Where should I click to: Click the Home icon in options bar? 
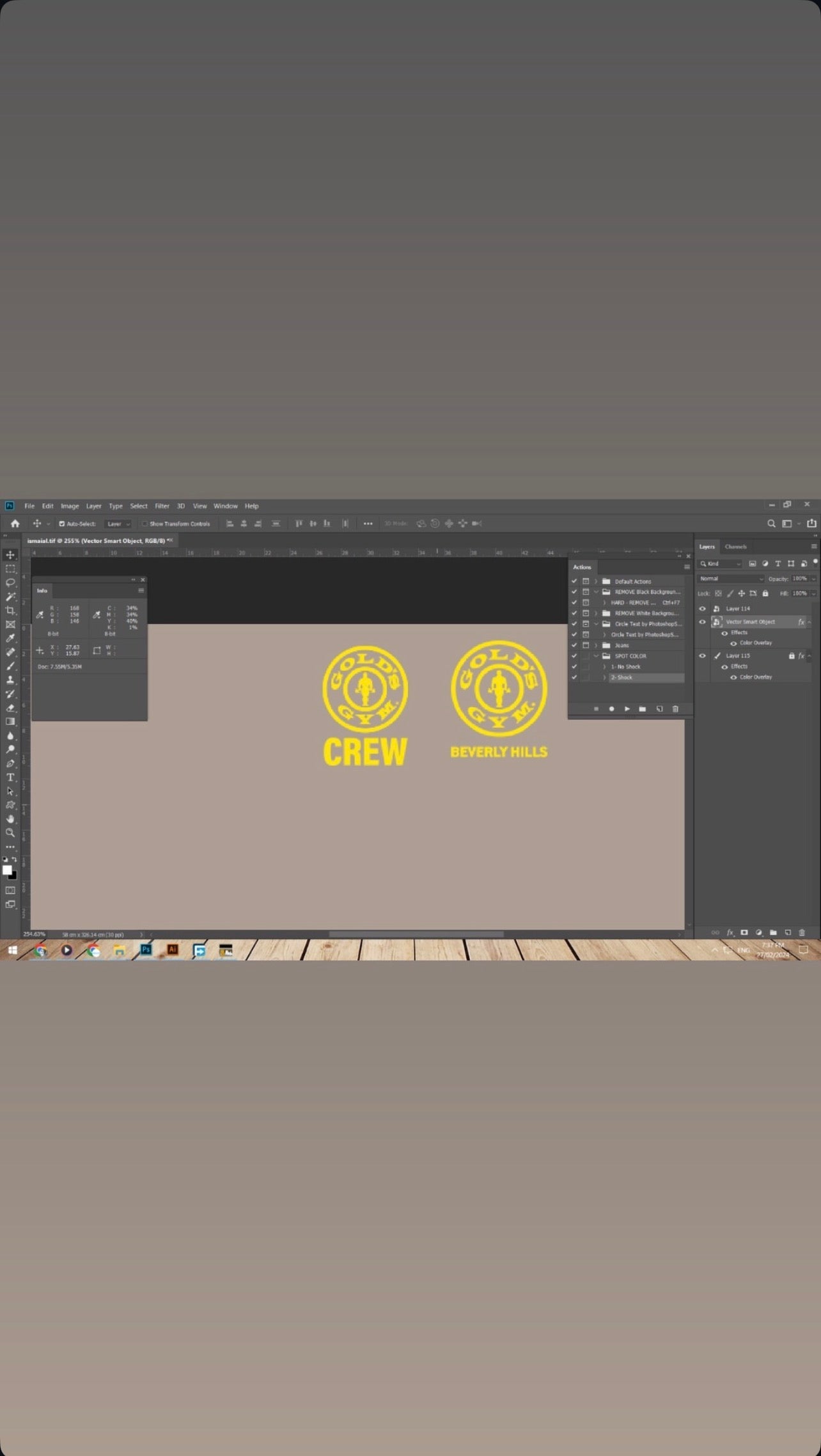[15, 524]
